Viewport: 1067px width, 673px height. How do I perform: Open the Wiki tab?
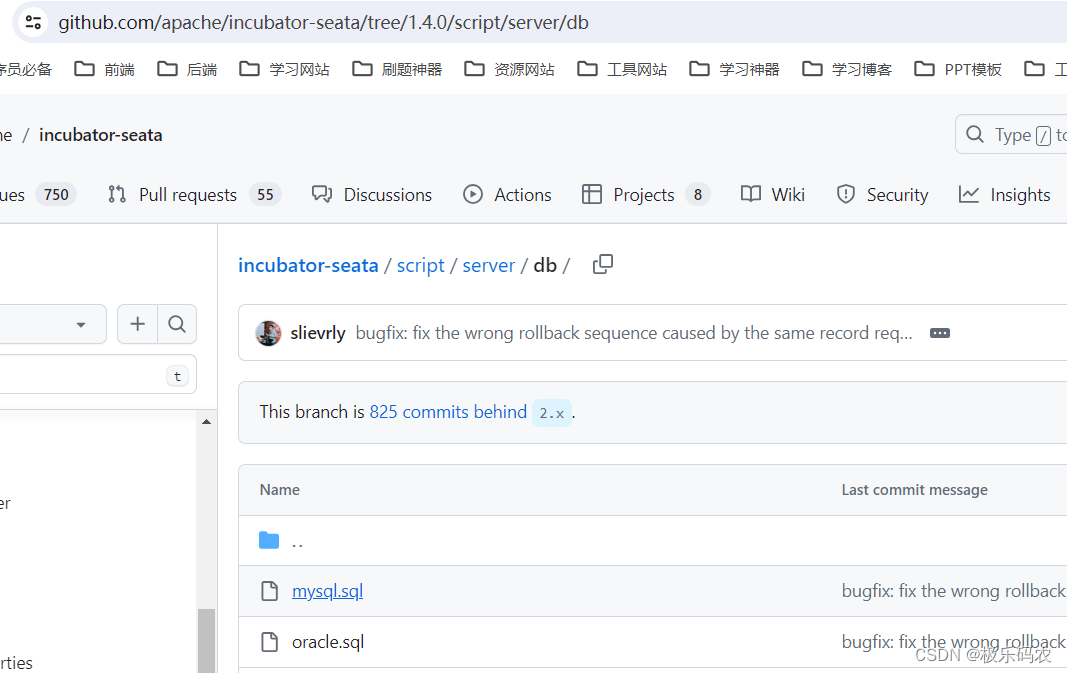[772, 195]
